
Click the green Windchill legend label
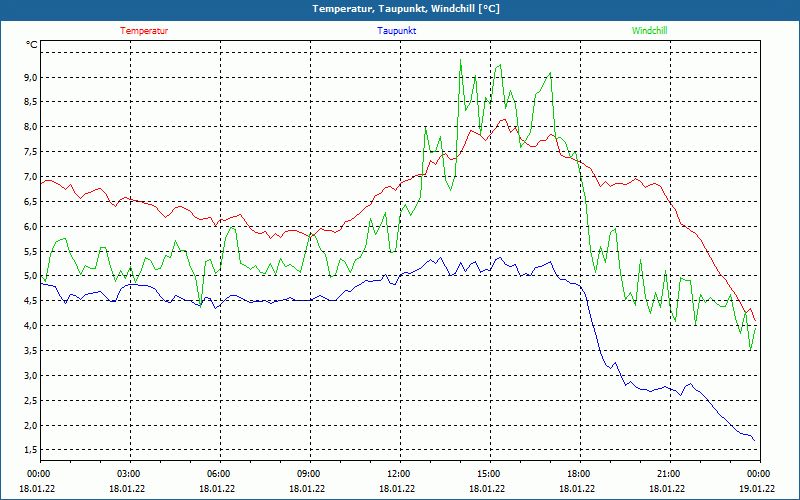click(x=649, y=31)
